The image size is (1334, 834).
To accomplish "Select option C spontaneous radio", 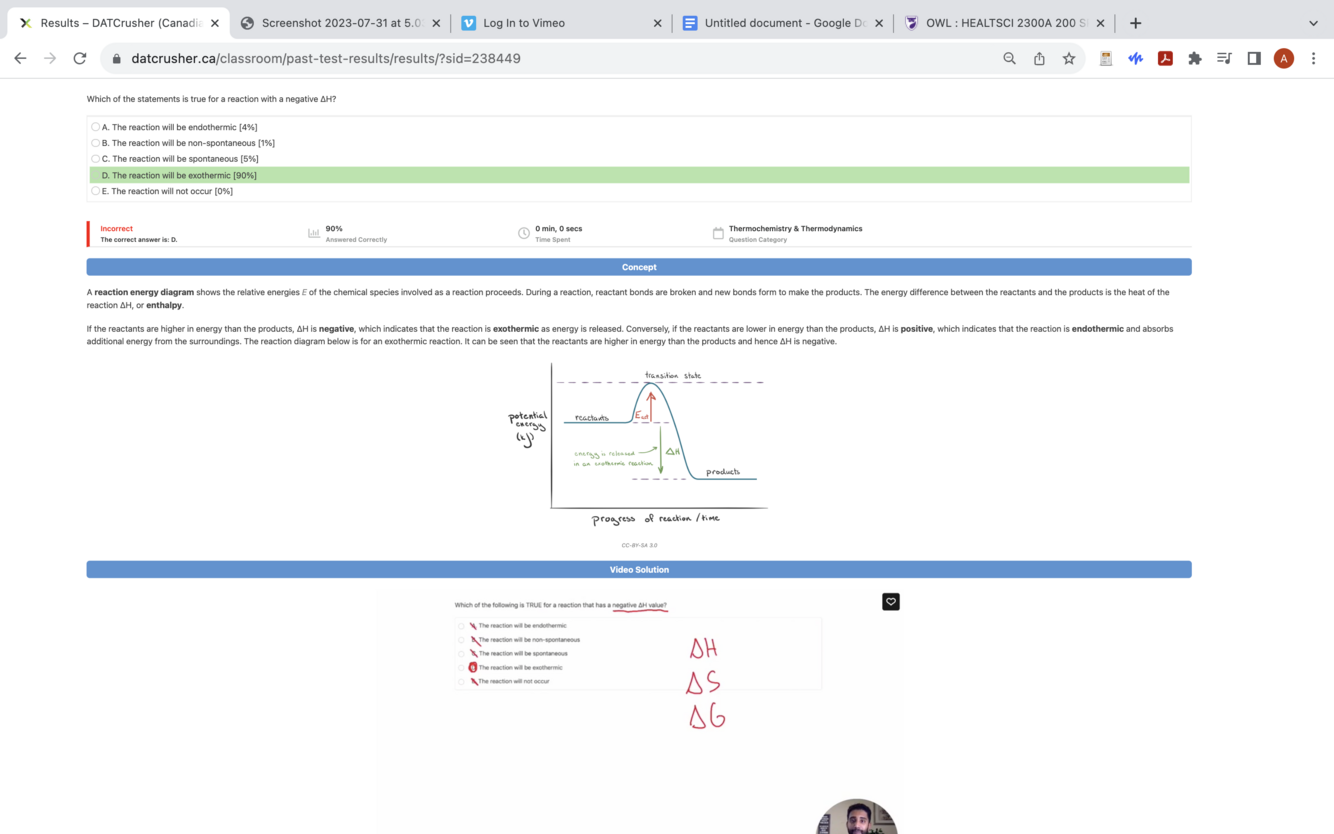I will [96, 159].
